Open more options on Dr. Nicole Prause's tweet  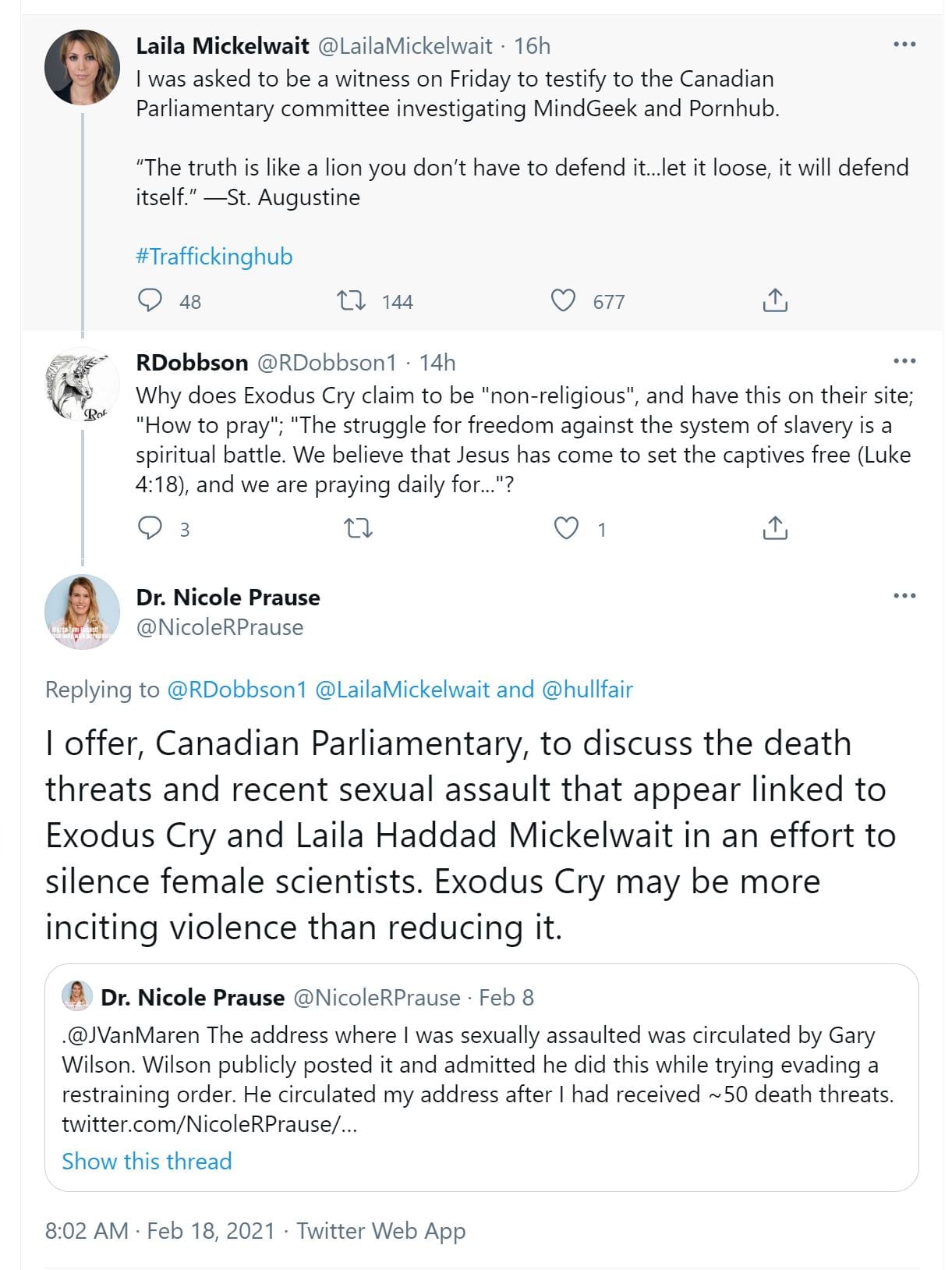904,596
